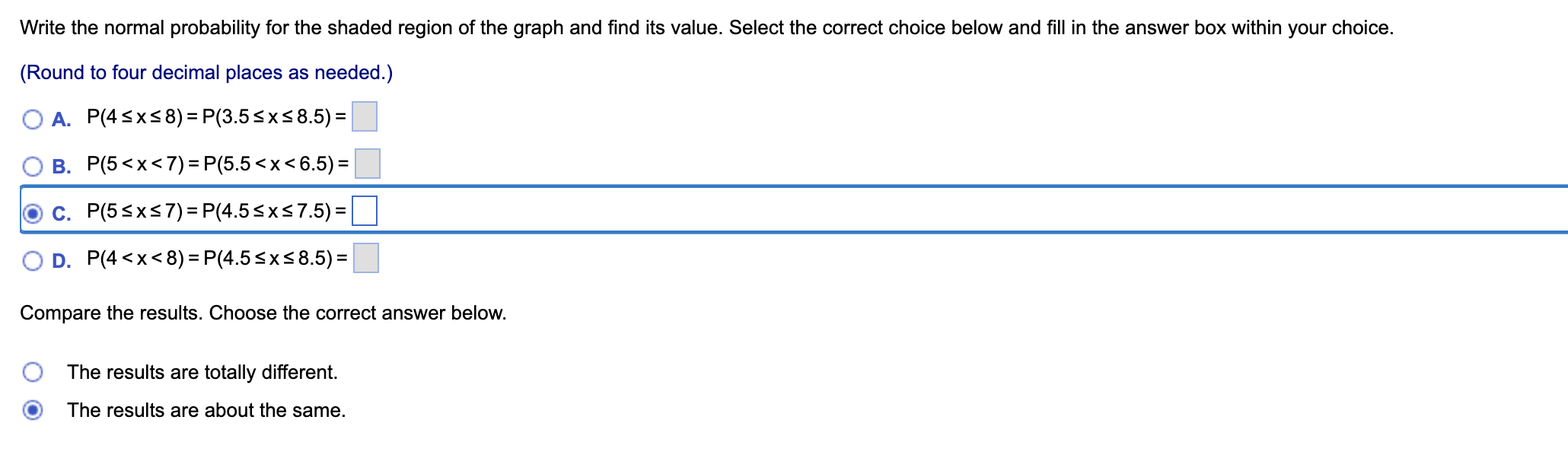Viewport: 1568px width, 458px height.
Task: Choose option 'The results are totally different'
Action: coord(33,372)
